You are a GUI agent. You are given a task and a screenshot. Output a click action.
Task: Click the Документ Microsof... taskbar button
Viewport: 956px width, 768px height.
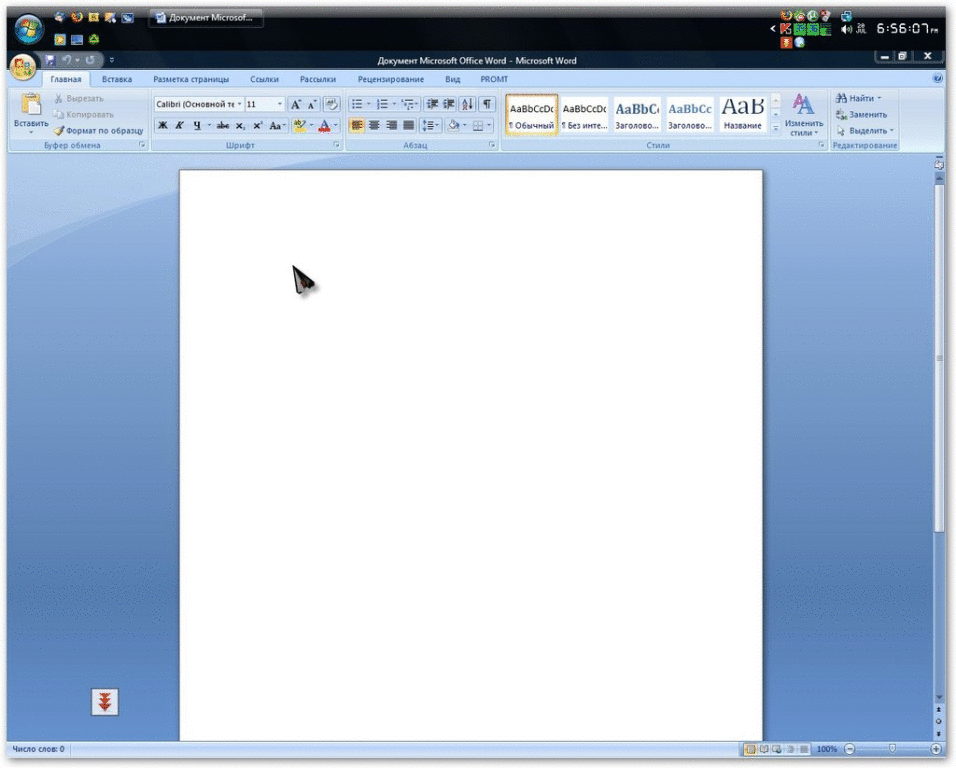205,18
